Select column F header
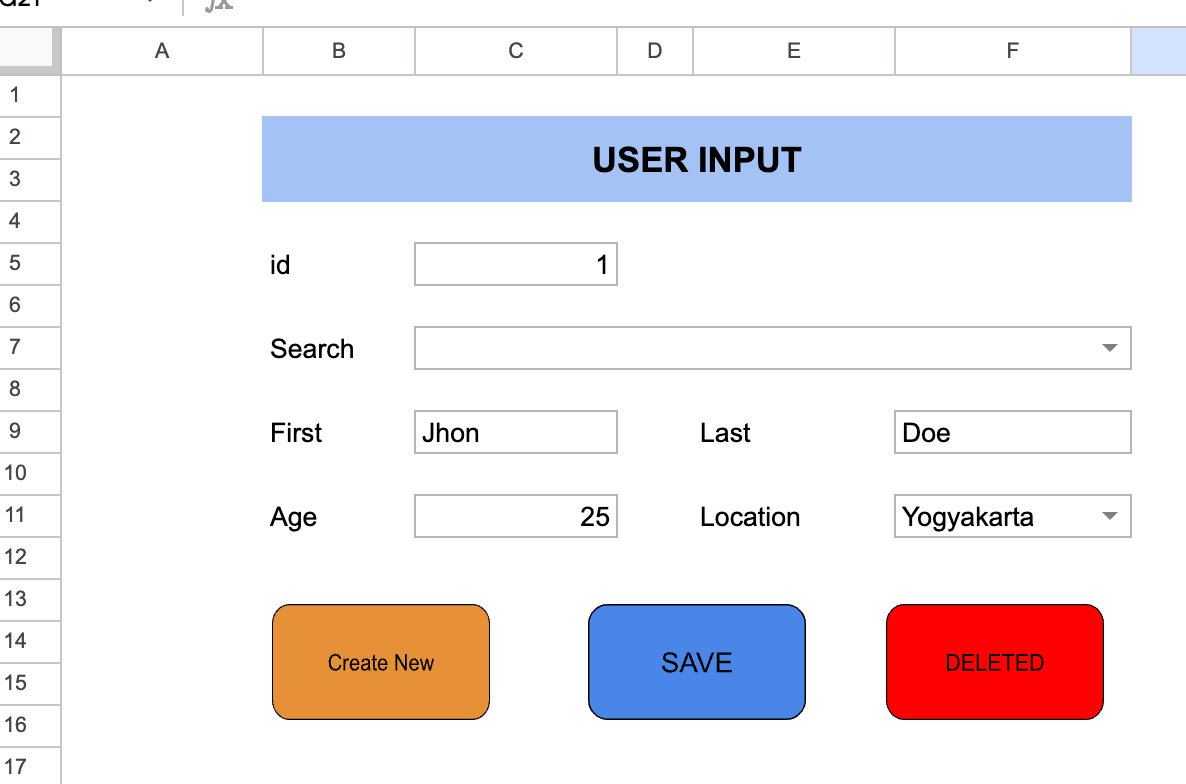 click(x=1012, y=51)
